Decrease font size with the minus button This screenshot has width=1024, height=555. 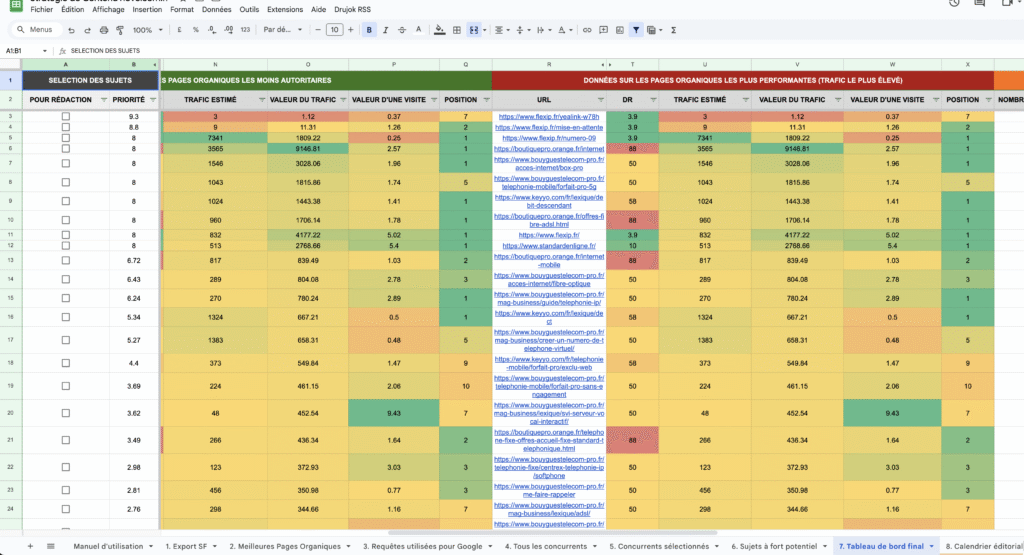tap(318, 30)
